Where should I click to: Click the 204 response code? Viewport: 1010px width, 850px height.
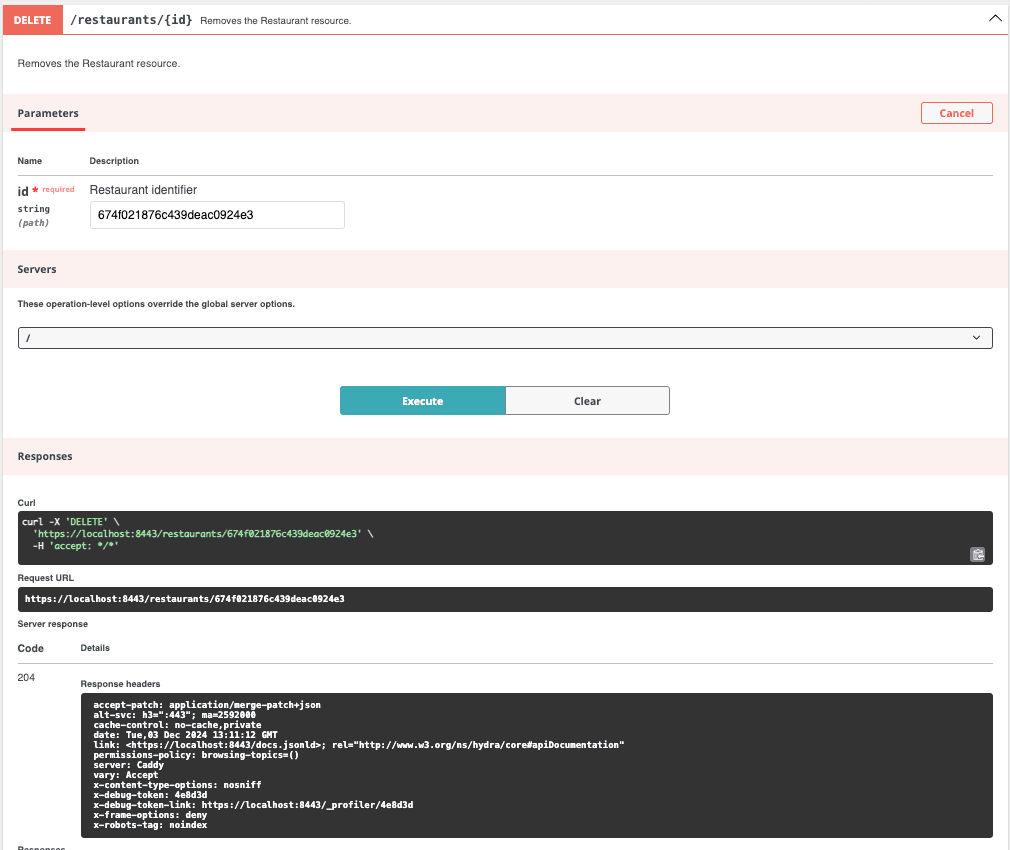(26, 678)
